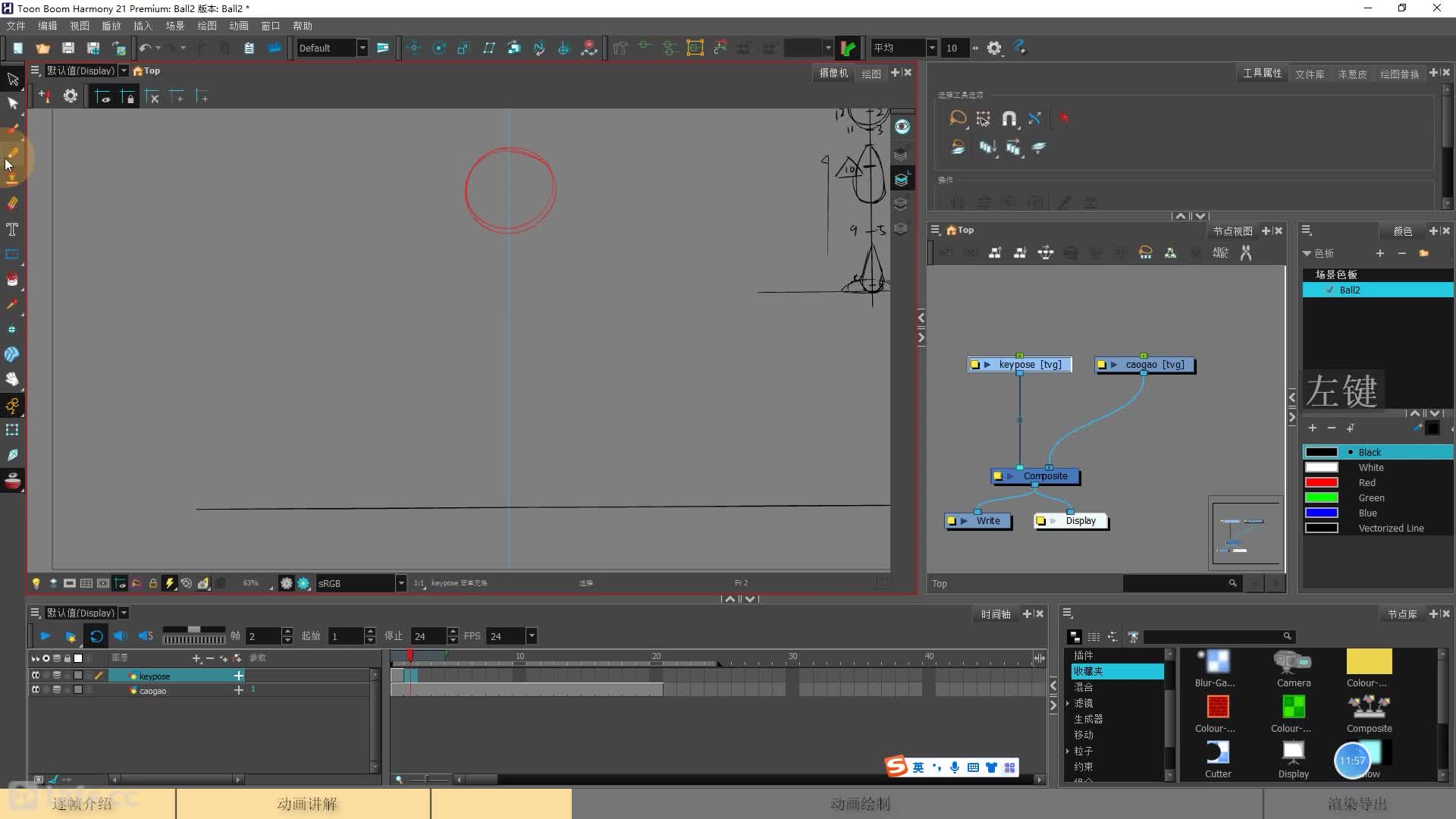Choose the Rectangle shape tool
The height and width of the screenshot is (819, 1456).
click(12, 254)
